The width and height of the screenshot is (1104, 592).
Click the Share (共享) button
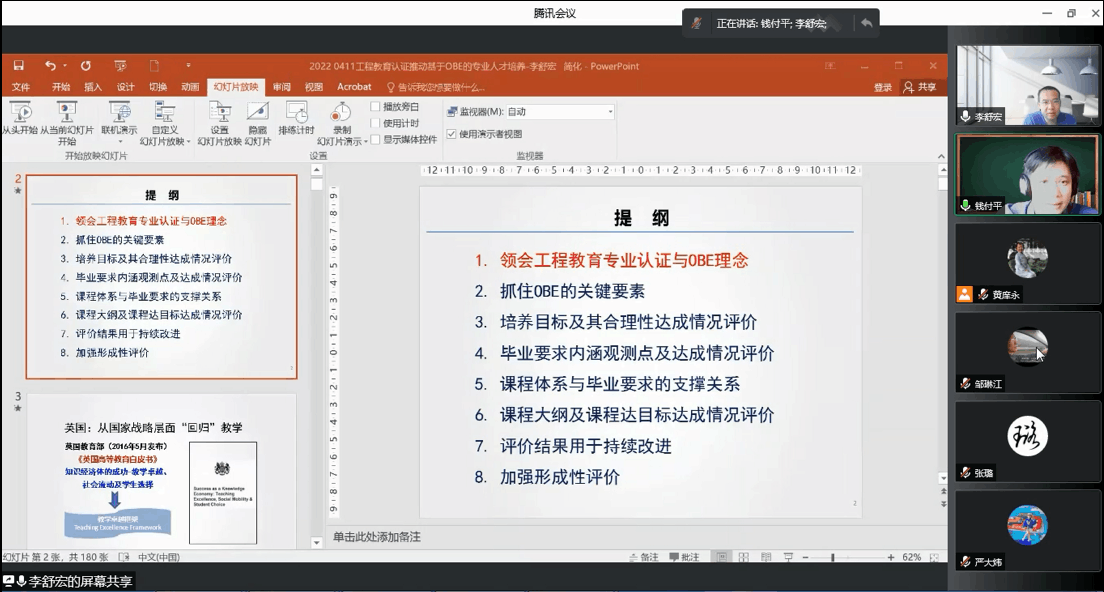920,87
